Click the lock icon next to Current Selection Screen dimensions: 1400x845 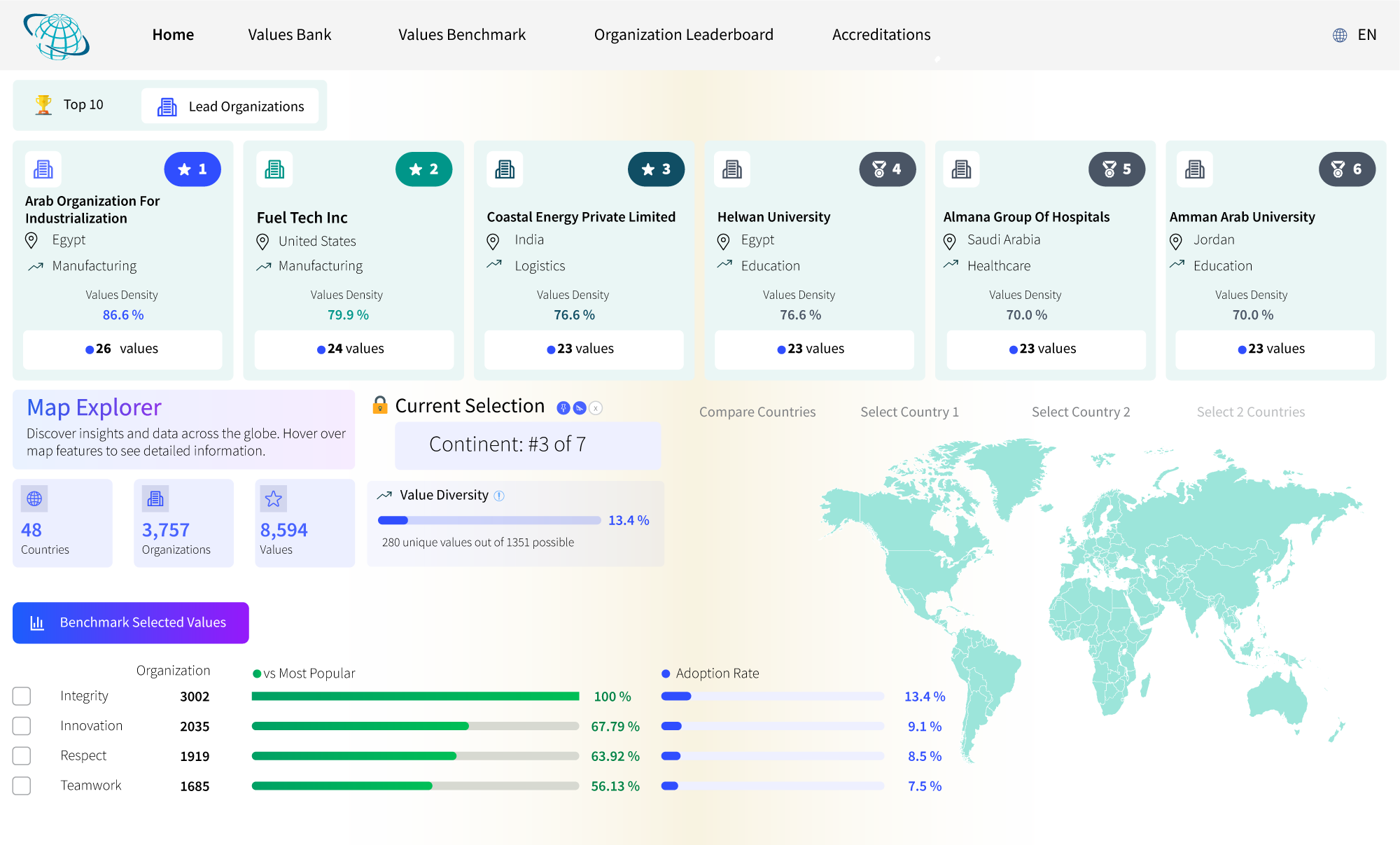[x=380, y=405]
